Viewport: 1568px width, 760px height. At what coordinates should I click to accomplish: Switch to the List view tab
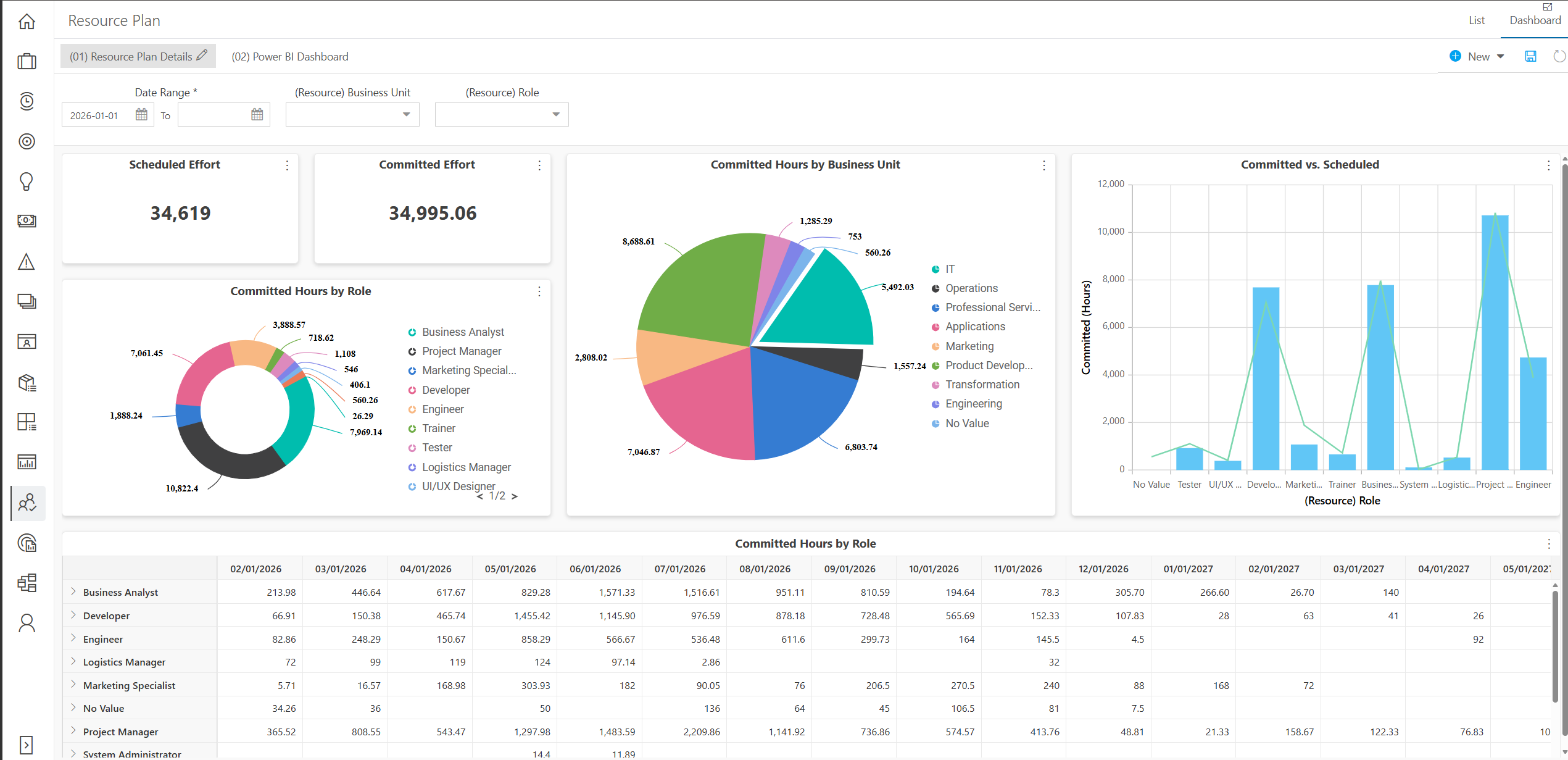1476,20
